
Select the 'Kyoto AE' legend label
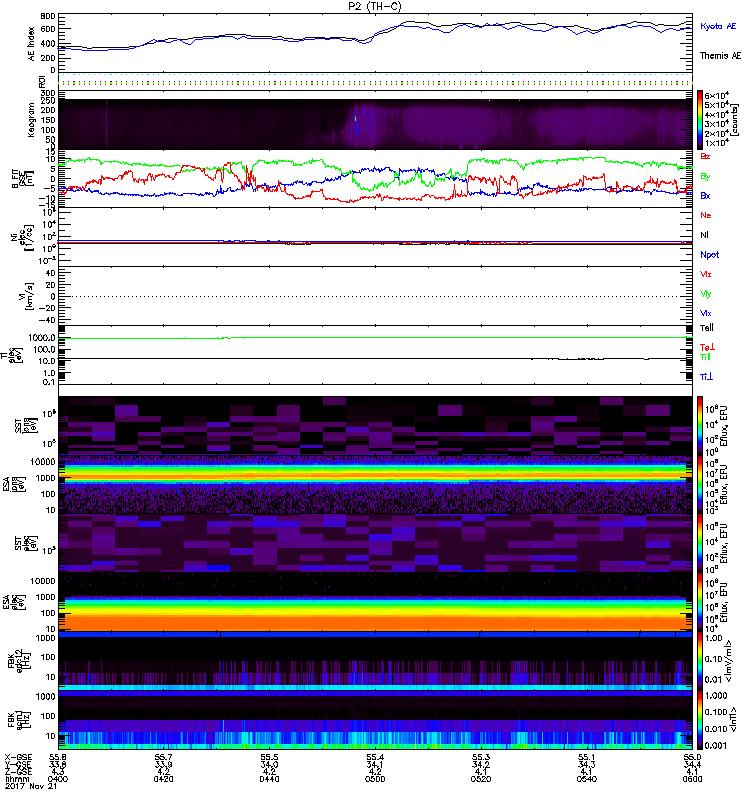[x=718, y=26]
